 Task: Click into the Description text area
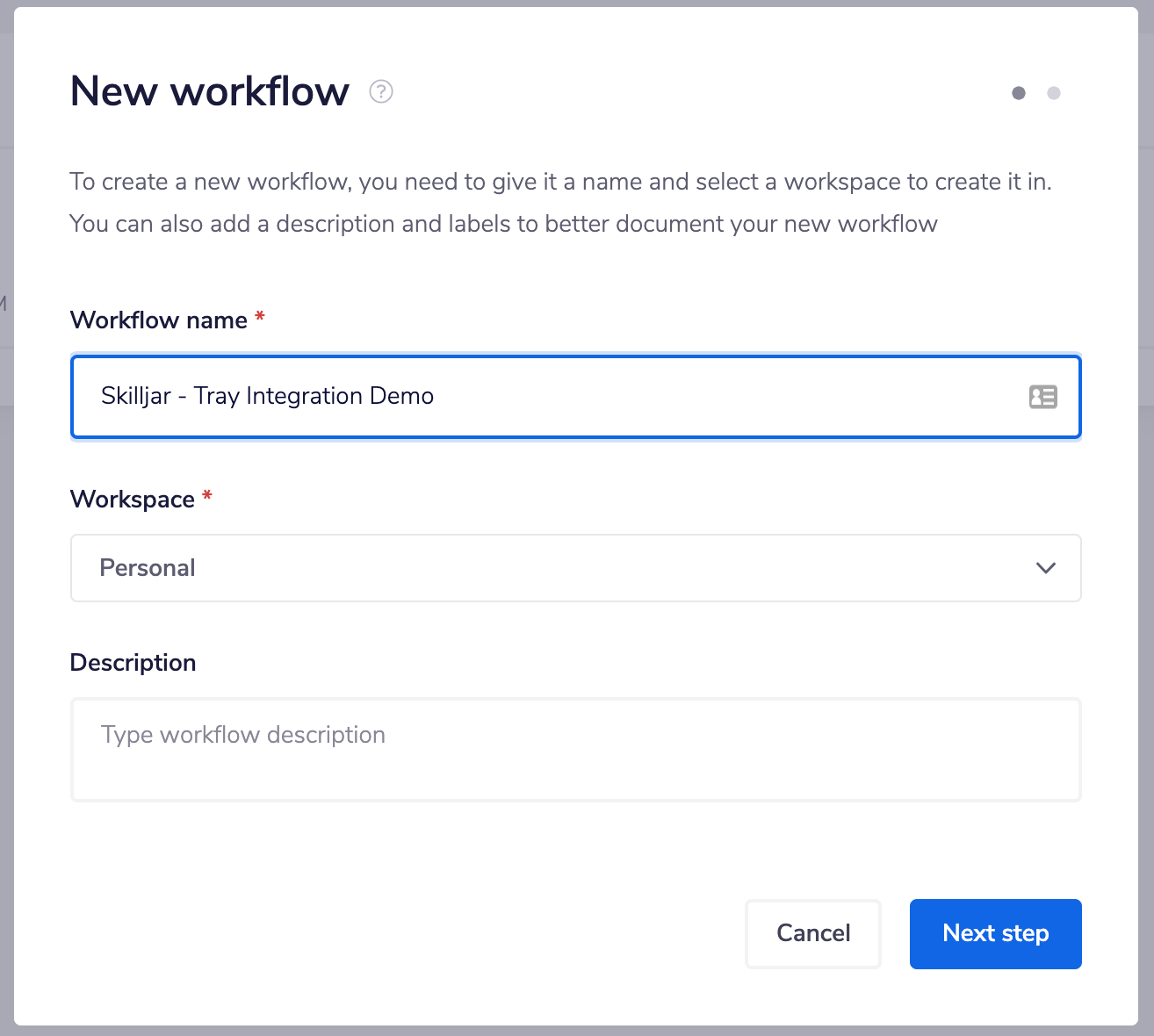tap(575, 750)
